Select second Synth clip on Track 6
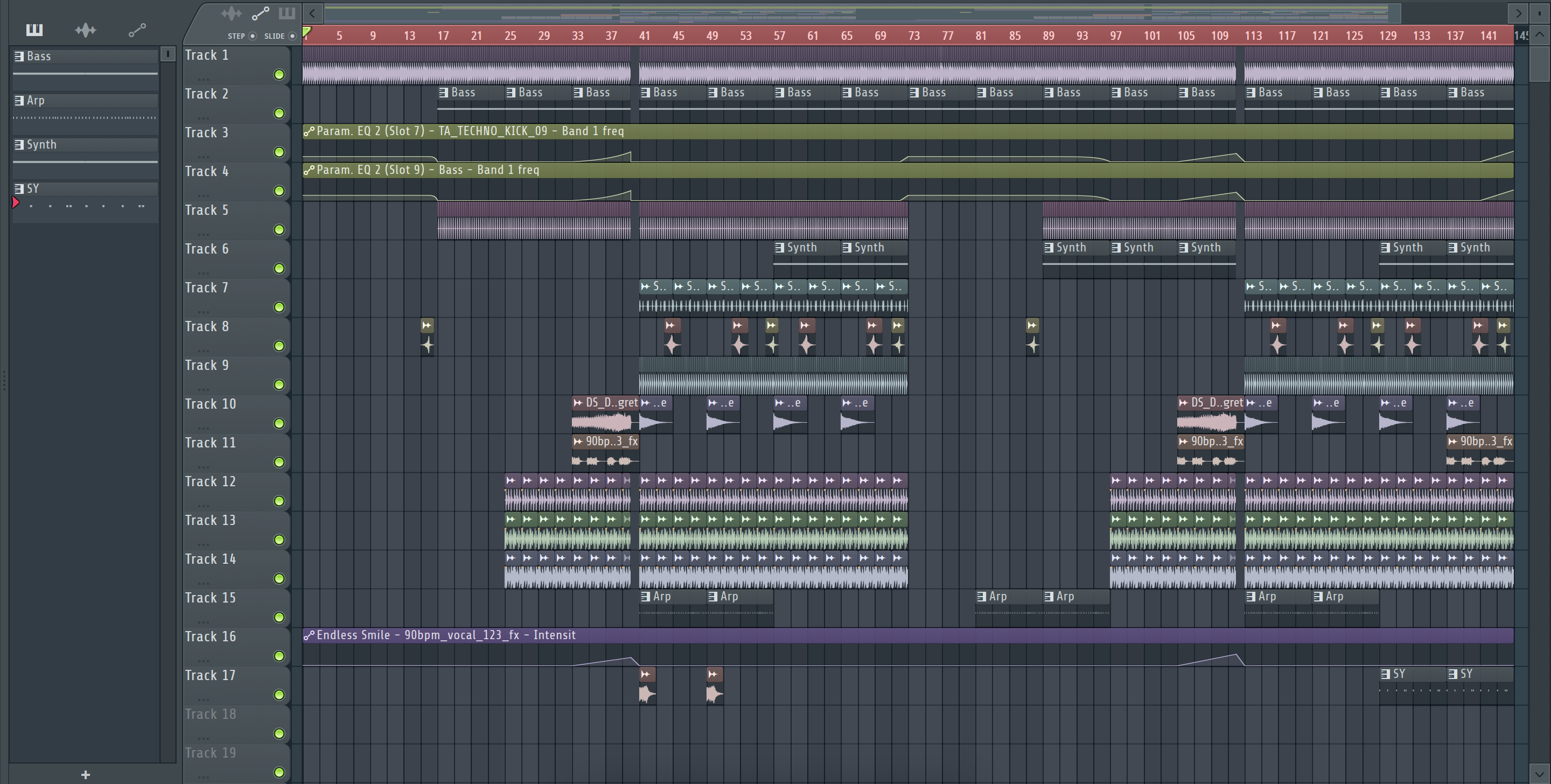Image resolution: width=1551 pixels, height=784 pixels. tap(874, 260)
